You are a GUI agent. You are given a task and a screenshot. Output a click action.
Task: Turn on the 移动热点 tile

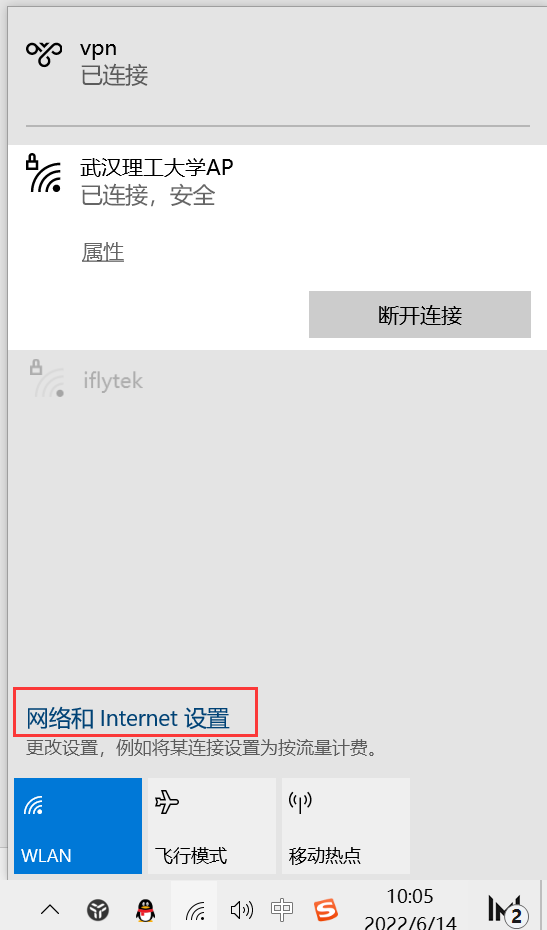point(346,826)
